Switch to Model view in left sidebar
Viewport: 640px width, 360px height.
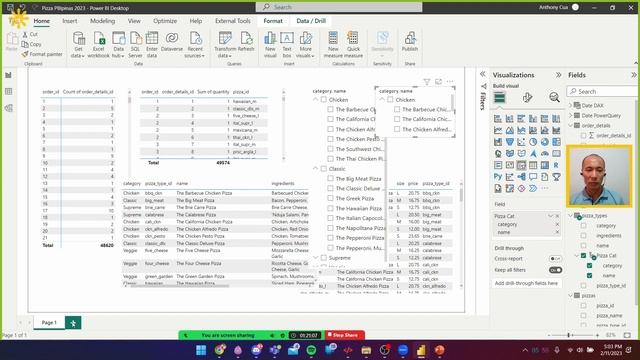[x=9, y=108]
